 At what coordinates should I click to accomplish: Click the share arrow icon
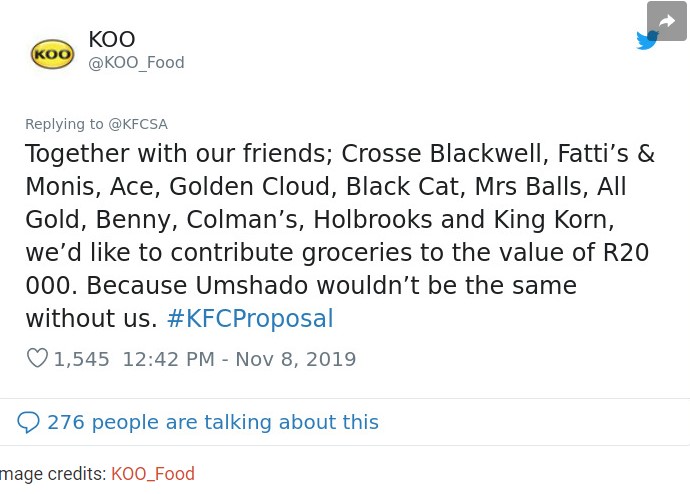tap(667, 21)
